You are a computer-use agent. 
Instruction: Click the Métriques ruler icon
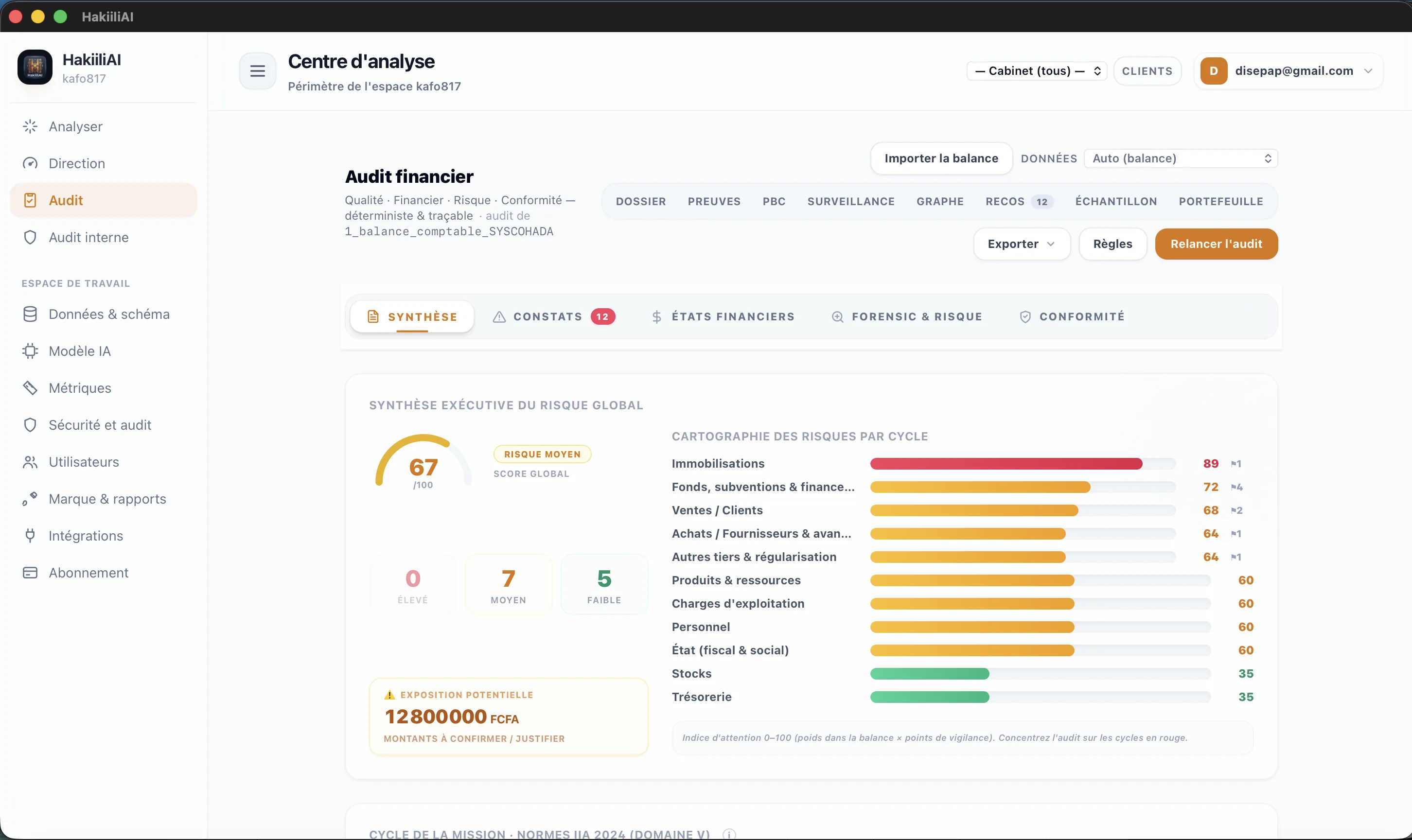click(x=30, y=388)
